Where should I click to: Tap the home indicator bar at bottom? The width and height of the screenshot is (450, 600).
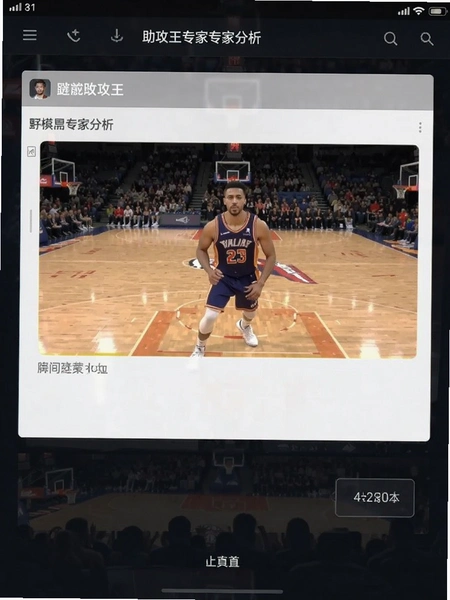(222, 592)
